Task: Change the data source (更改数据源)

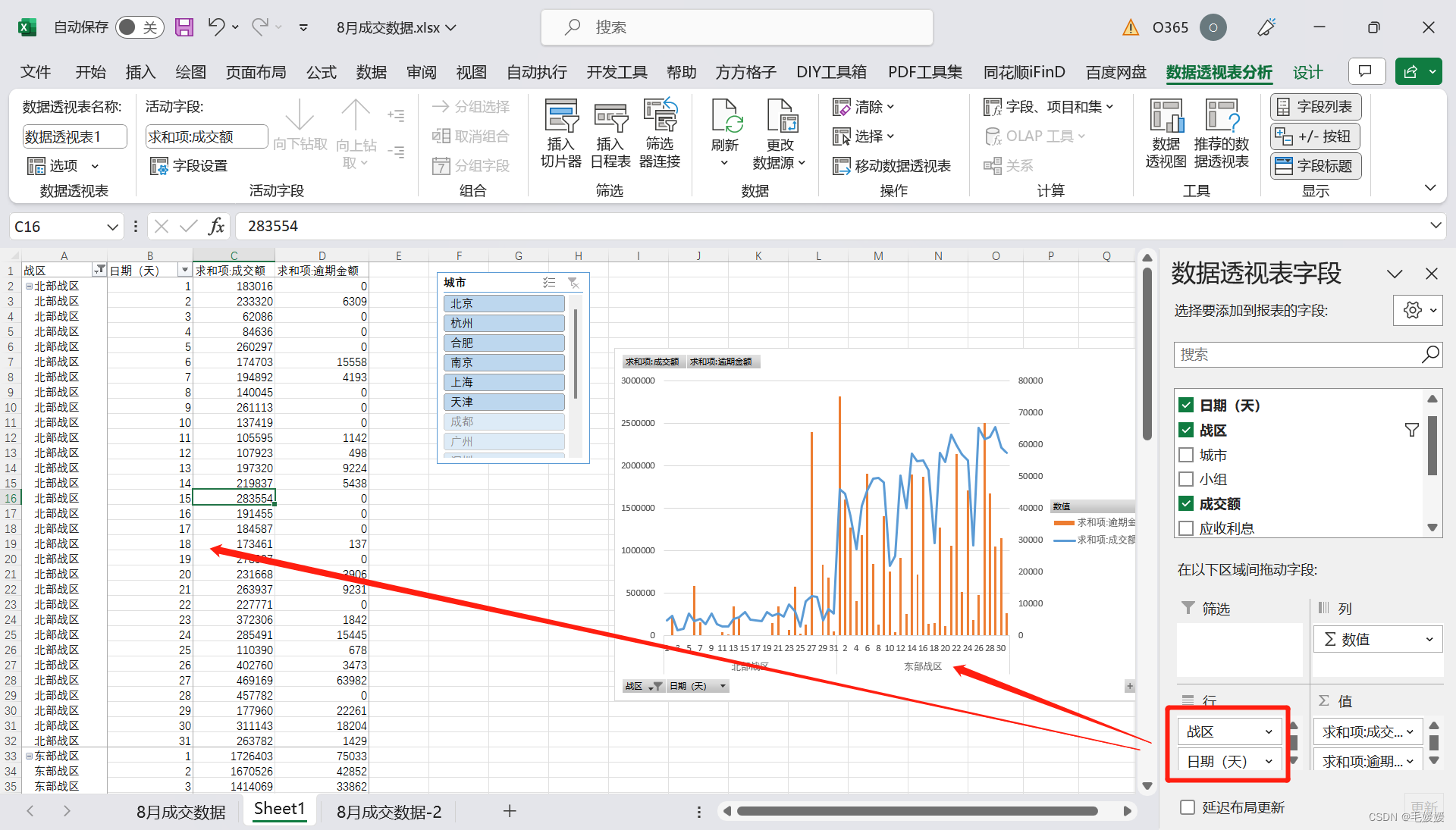Action: coord(779,133)
